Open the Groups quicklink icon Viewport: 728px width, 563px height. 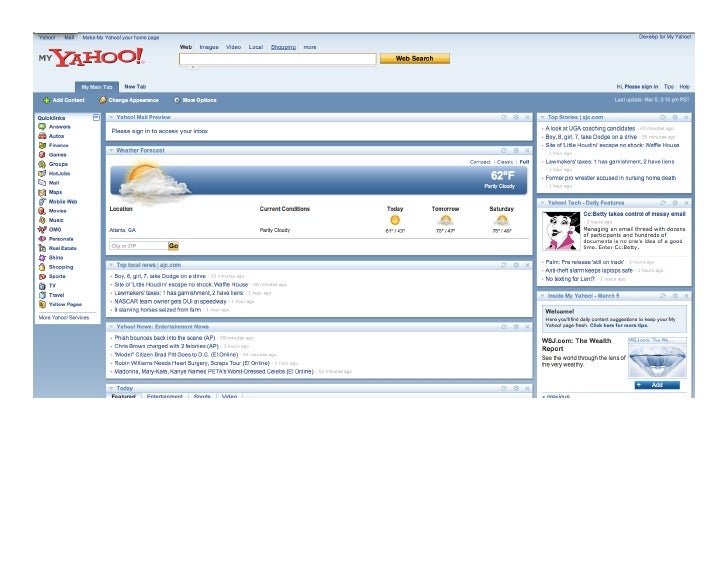coord(42,164)
